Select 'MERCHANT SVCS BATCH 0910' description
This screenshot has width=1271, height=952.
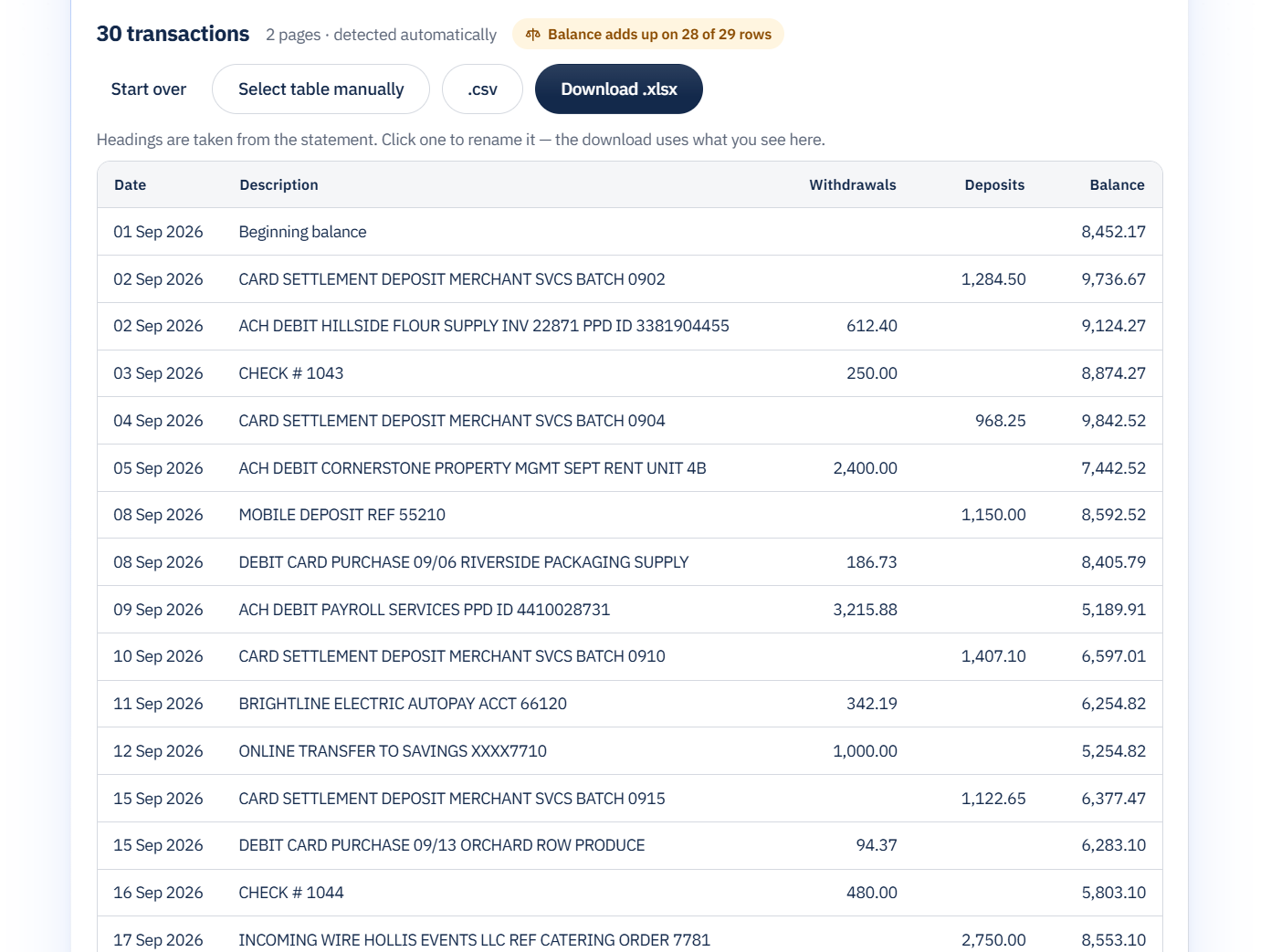452,656
